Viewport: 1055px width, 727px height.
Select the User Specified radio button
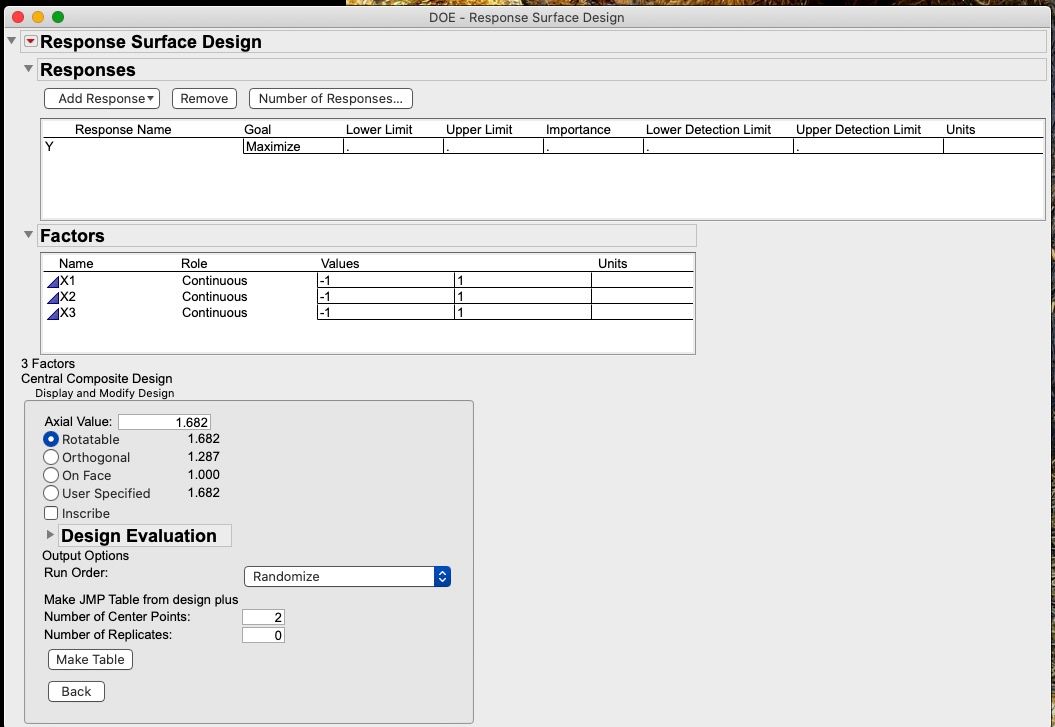[51, 493]
